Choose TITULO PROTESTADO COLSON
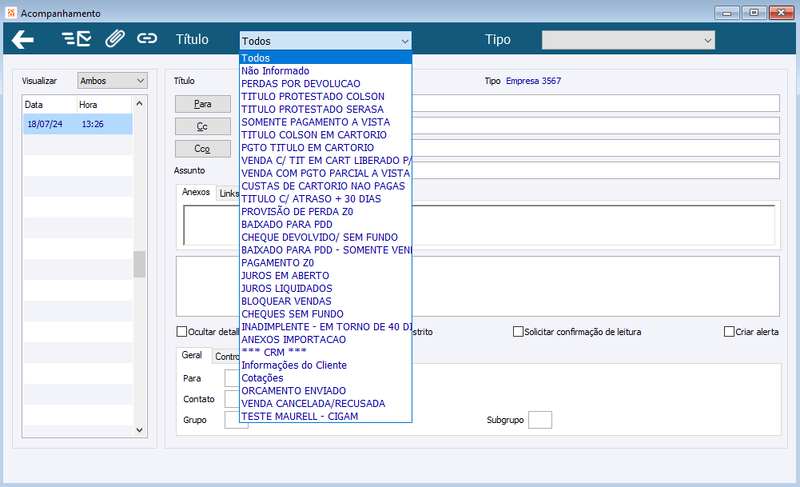Viewport: 800px width, 487px height. tap(326, 96)
